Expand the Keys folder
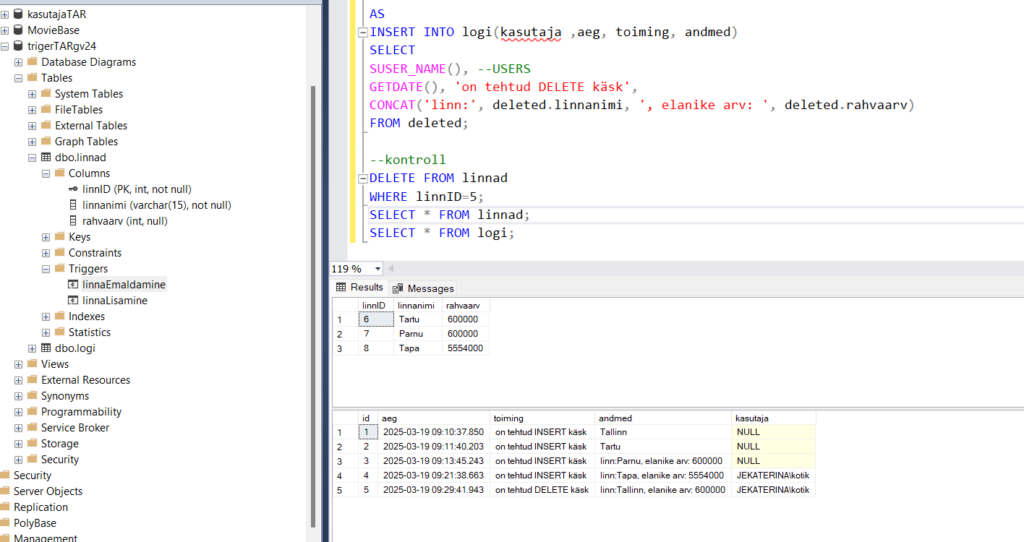Image resolution: width=1024 pixels, height=542 pixels. tap(46, 237)
